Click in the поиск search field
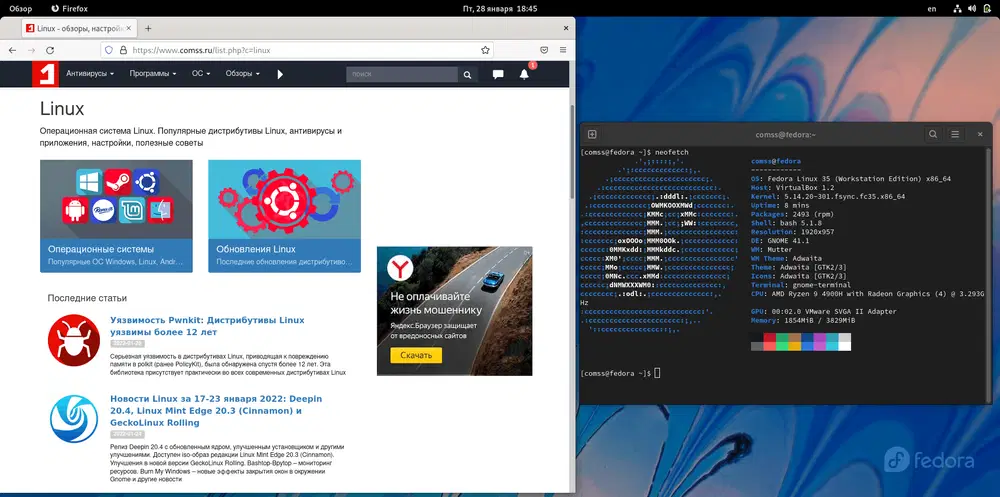Image resolution: width=1000 pixels, height=497 pixels. [x=402, y=75]
